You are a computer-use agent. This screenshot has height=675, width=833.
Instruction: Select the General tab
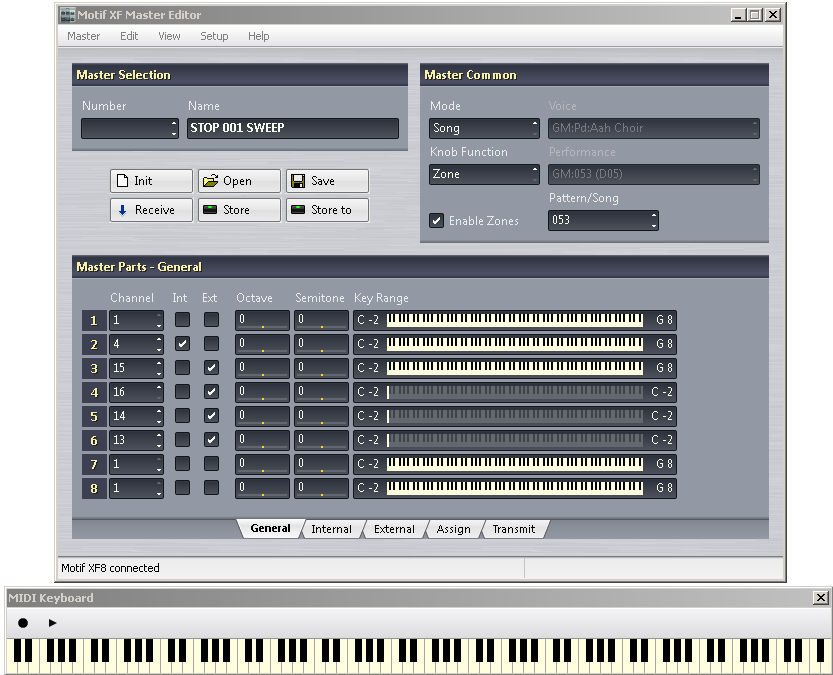(x=270, y=528)
